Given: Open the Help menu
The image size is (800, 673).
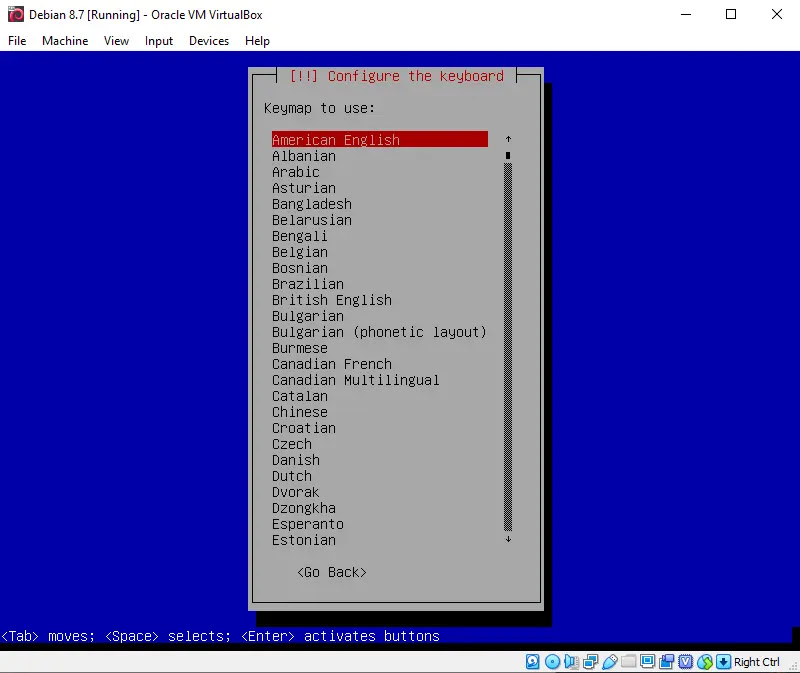Looking at the screenshot, I should pos(257,41).
